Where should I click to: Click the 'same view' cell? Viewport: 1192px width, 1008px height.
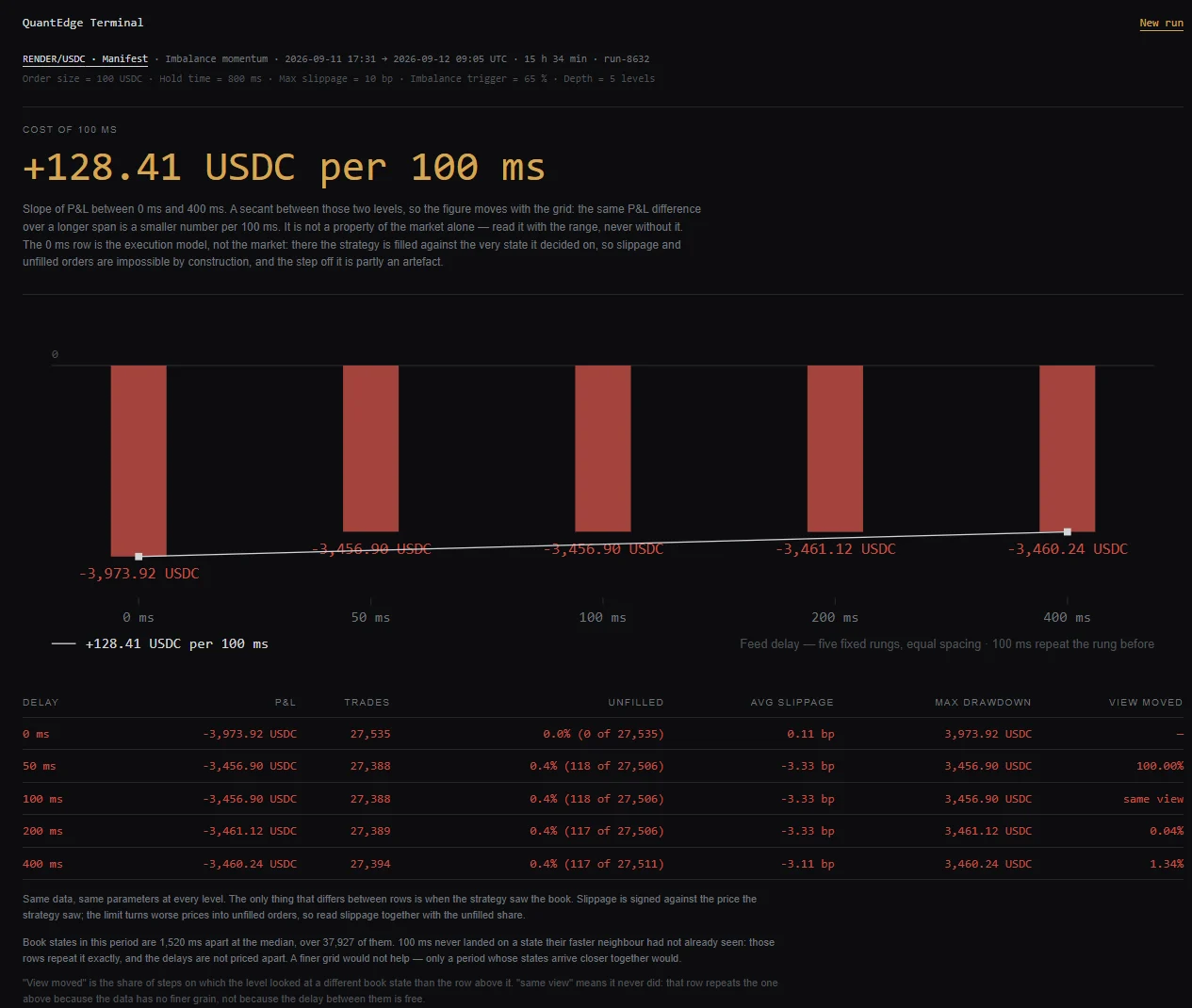[1153, 799]
